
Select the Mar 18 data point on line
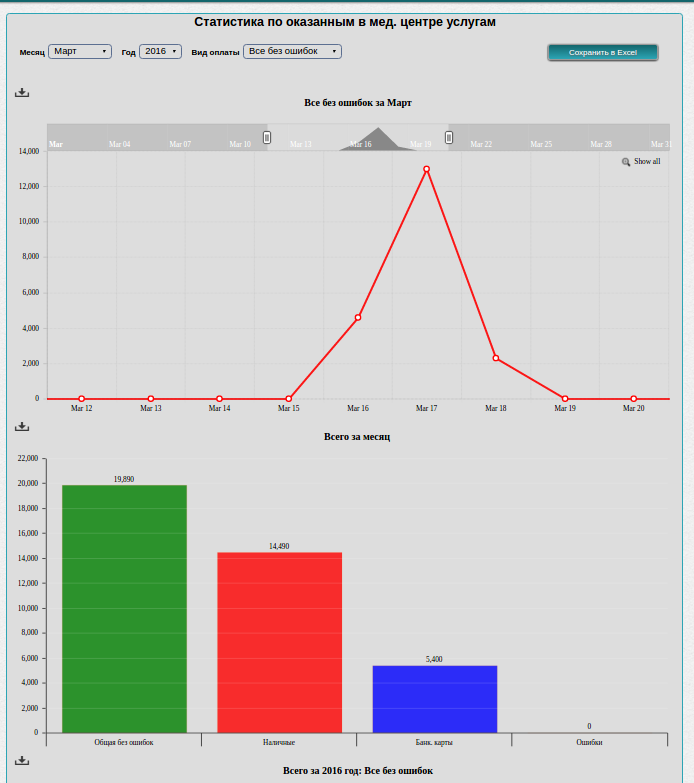[x=496, y=358]
